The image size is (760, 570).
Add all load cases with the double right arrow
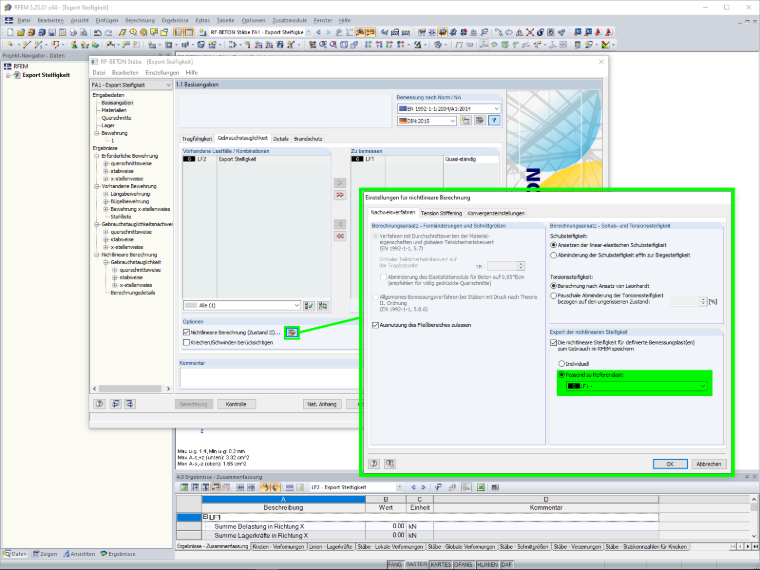click(x=340, y=195)
